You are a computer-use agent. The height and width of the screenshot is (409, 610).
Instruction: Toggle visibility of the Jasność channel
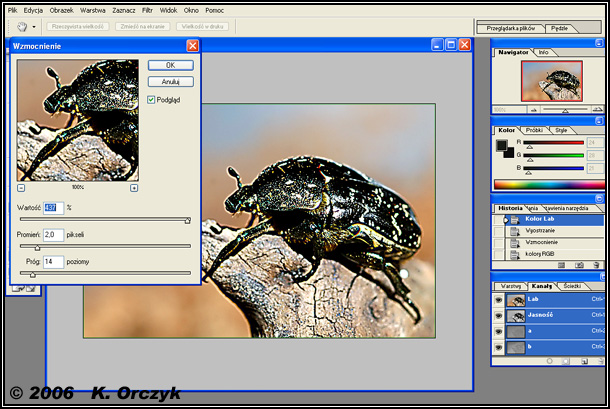499,315
